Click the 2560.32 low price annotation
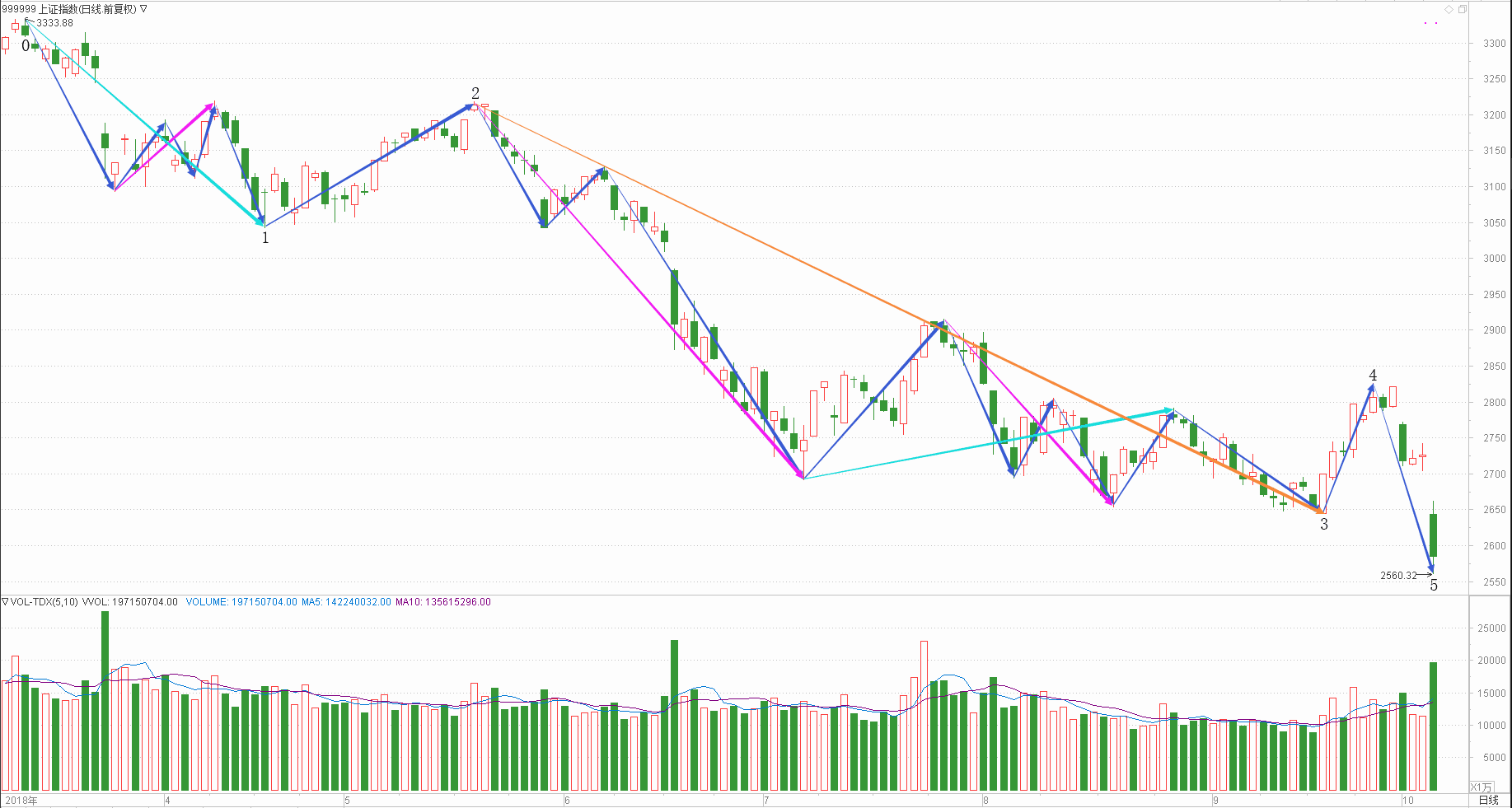The height and width of the screenshot is (808, 1512). pos(1398,576)
